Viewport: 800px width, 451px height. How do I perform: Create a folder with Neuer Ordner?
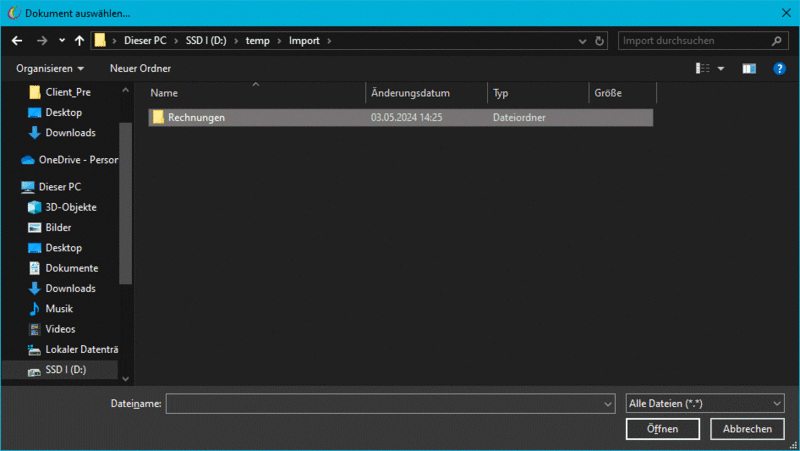[140, 68]
